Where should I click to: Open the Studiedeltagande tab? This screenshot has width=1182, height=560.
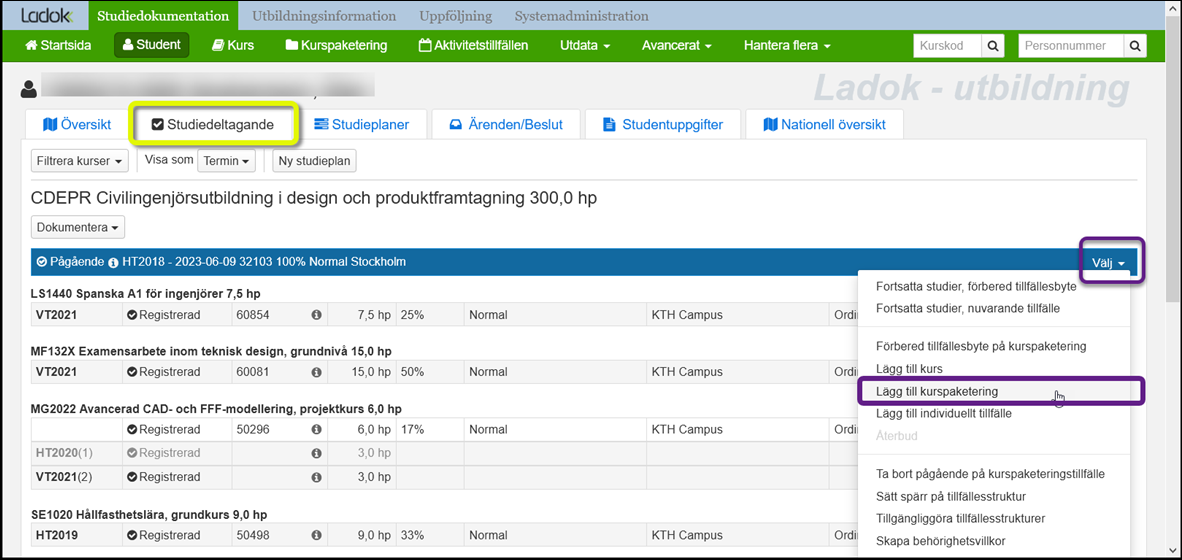(214, 125)
